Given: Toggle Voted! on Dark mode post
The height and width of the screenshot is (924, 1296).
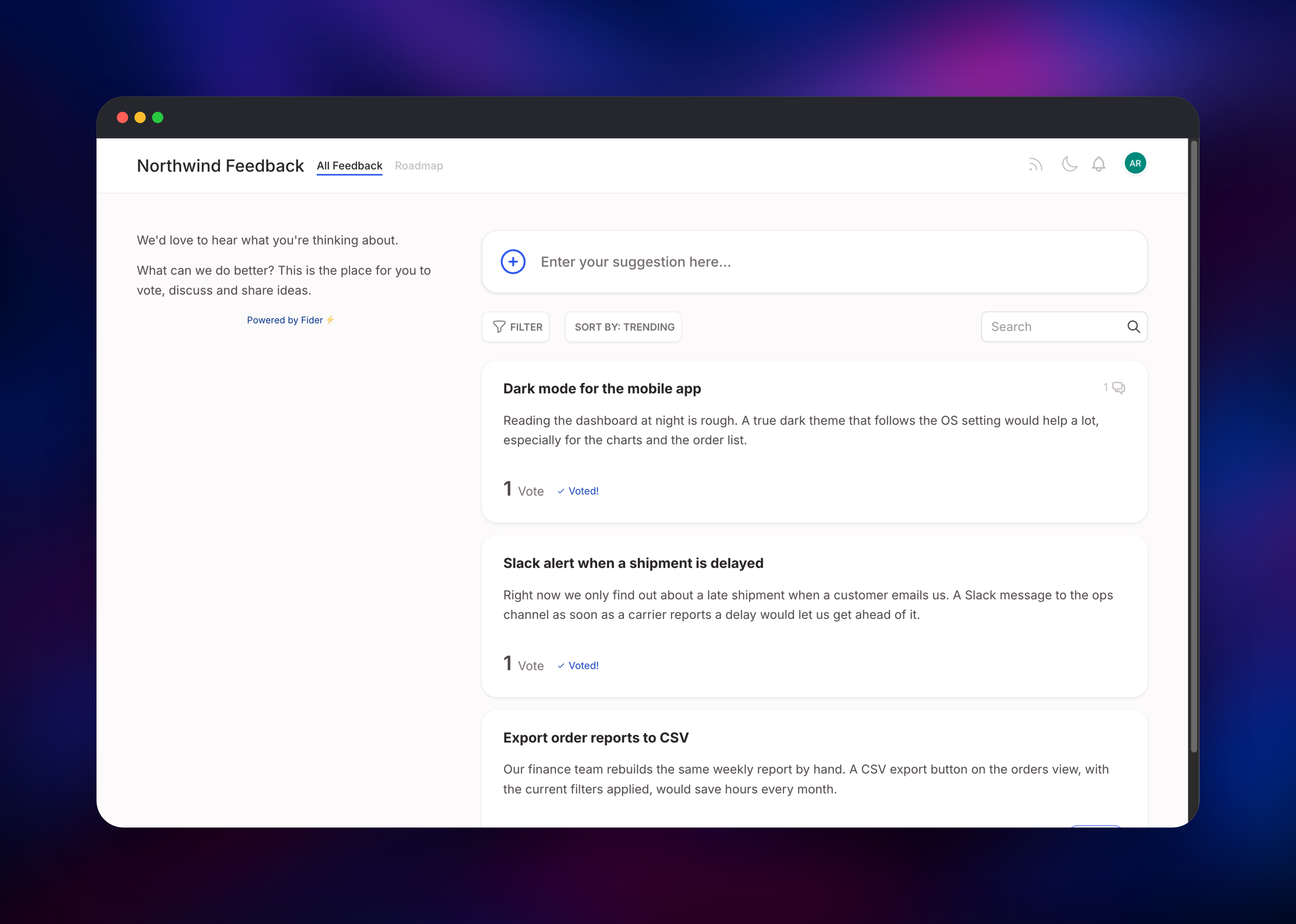Looking at the screenshot, I should [578, 491].
